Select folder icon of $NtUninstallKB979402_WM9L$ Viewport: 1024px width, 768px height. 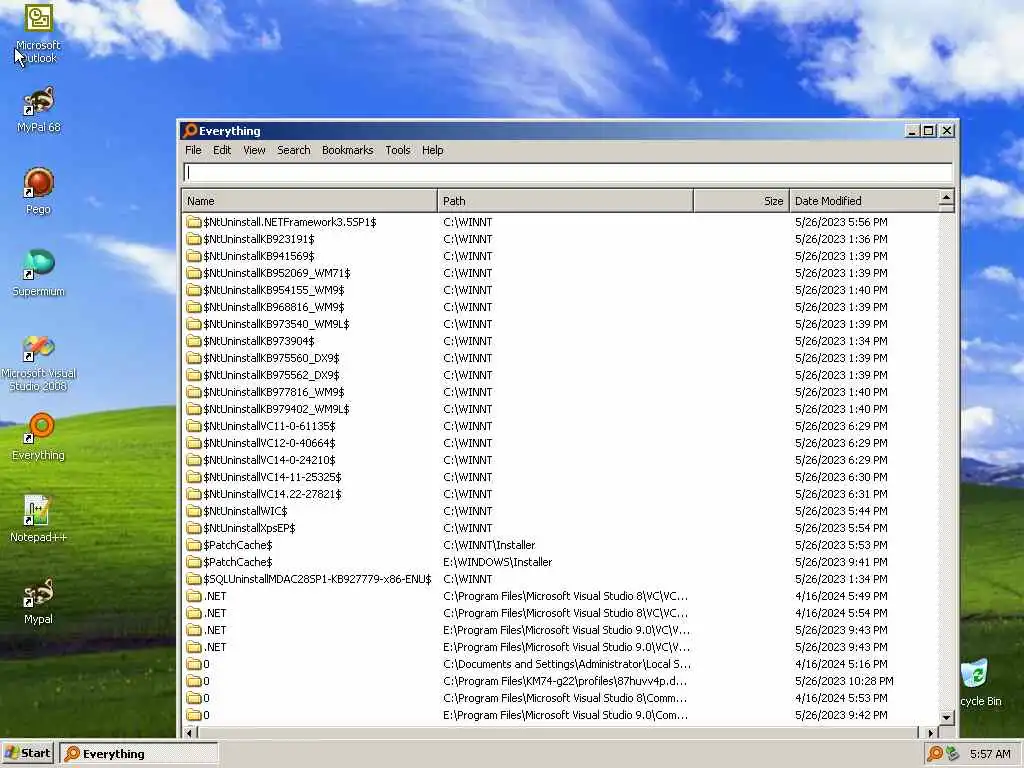[x=193, y=409]
